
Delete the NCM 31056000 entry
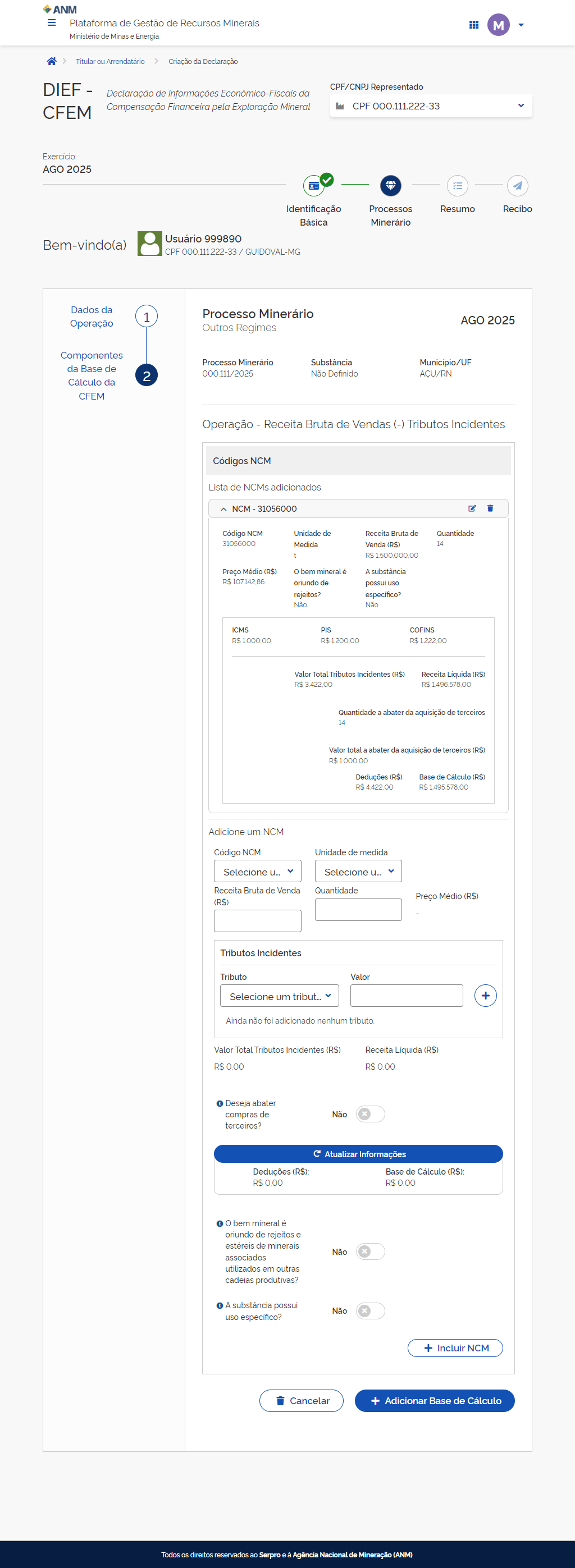coord(490,508)
